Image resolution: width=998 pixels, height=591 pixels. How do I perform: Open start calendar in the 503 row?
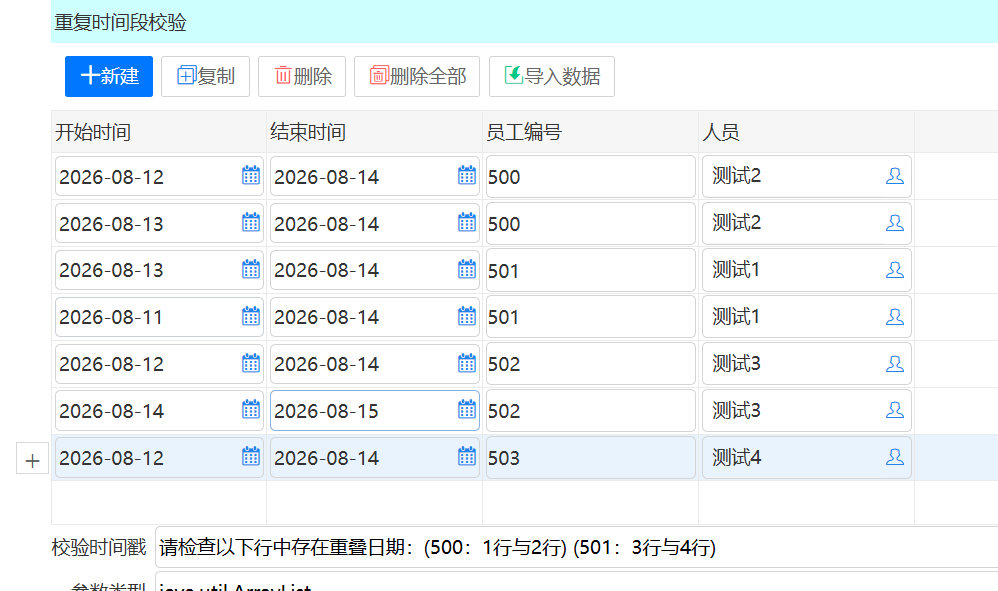(251, 457)
